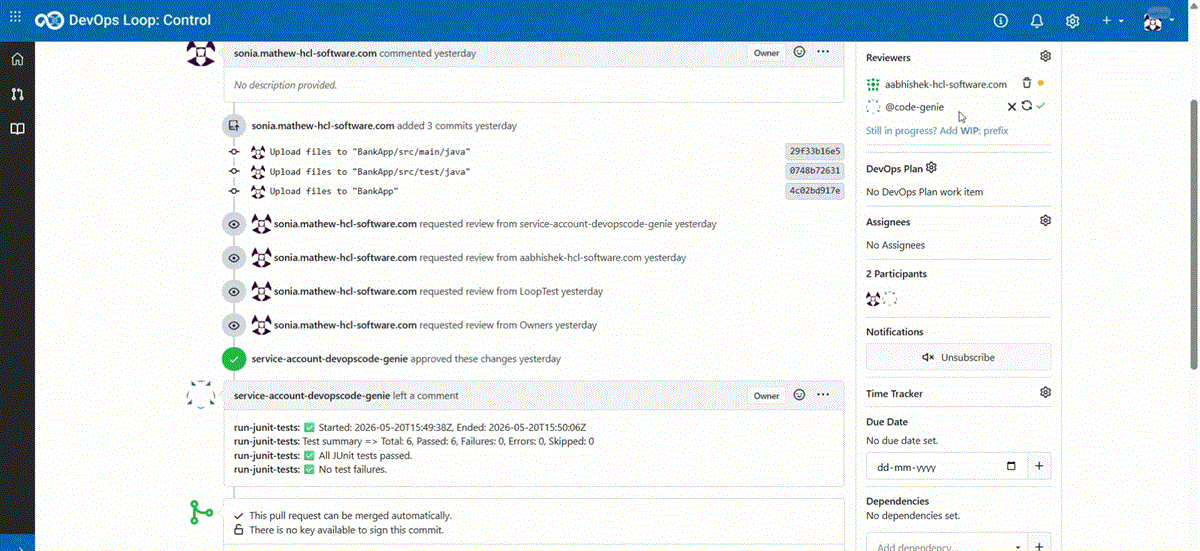Screen dimensions: 1200x551
Task: Click the Owner badge on sonia's comment
Action: (x=767, y=53)
